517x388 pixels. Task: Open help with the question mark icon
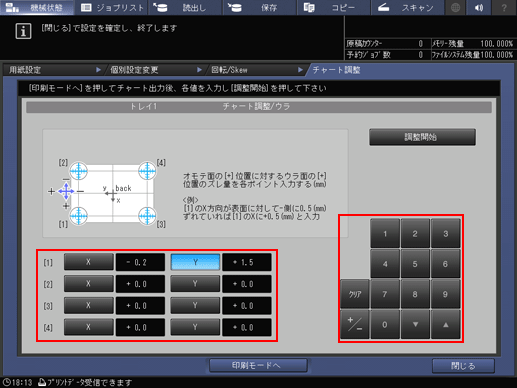(504, 7)
